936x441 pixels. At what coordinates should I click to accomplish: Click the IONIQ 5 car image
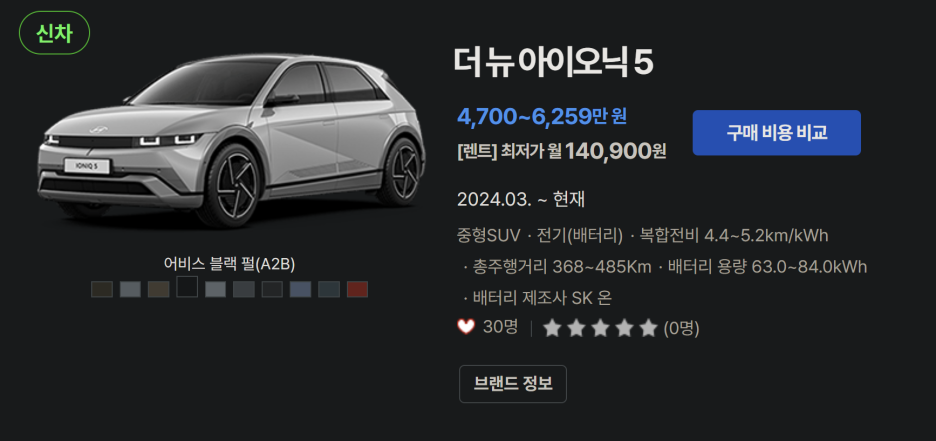(x=232, y=141)
